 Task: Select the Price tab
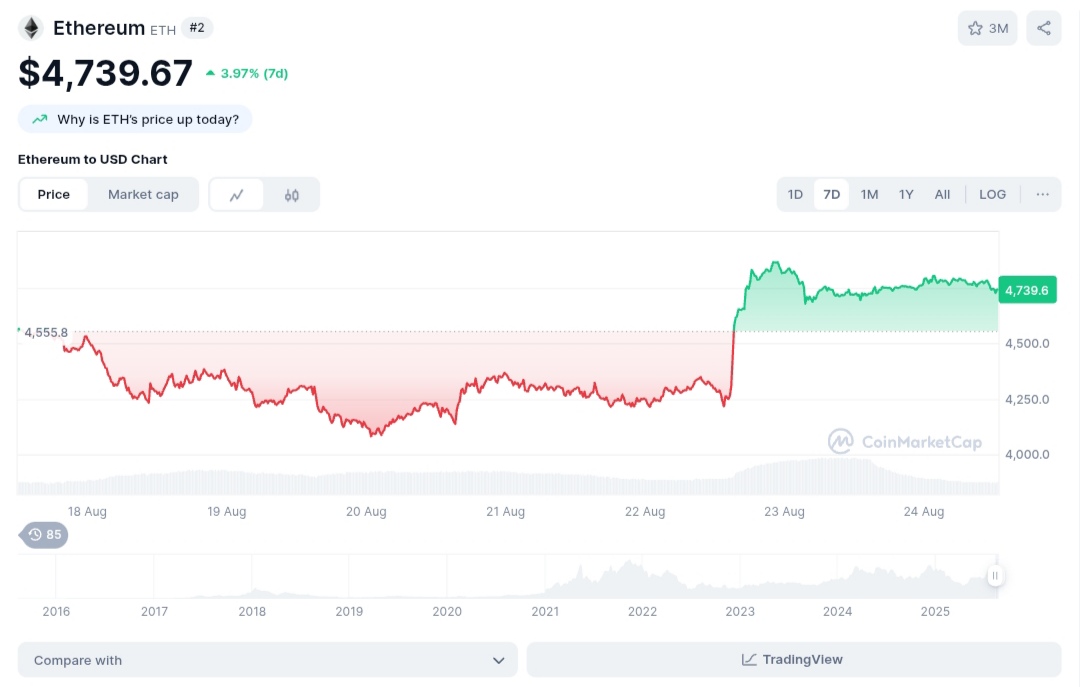tap(54, 195)
